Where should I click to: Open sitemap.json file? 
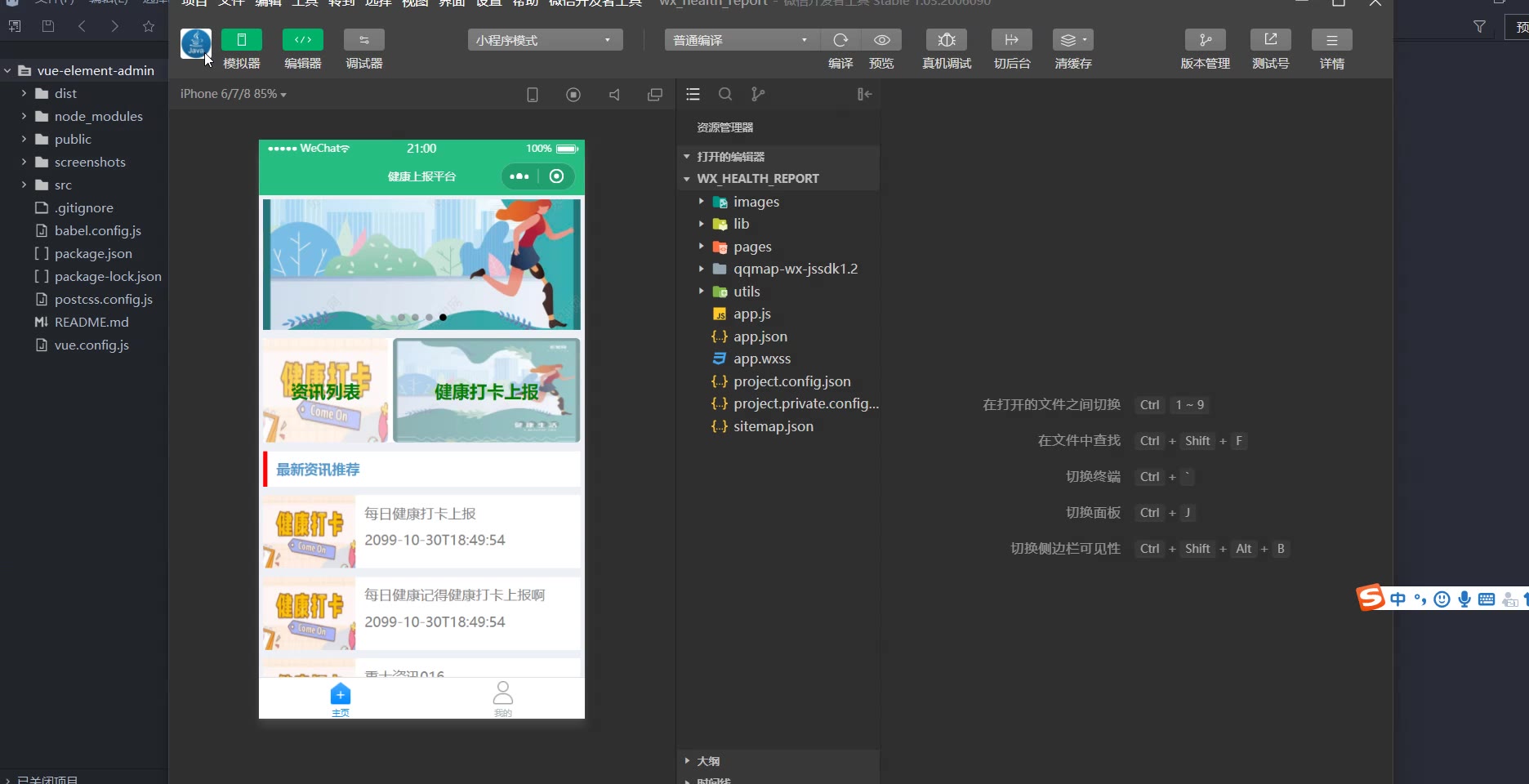pos(778,426)
